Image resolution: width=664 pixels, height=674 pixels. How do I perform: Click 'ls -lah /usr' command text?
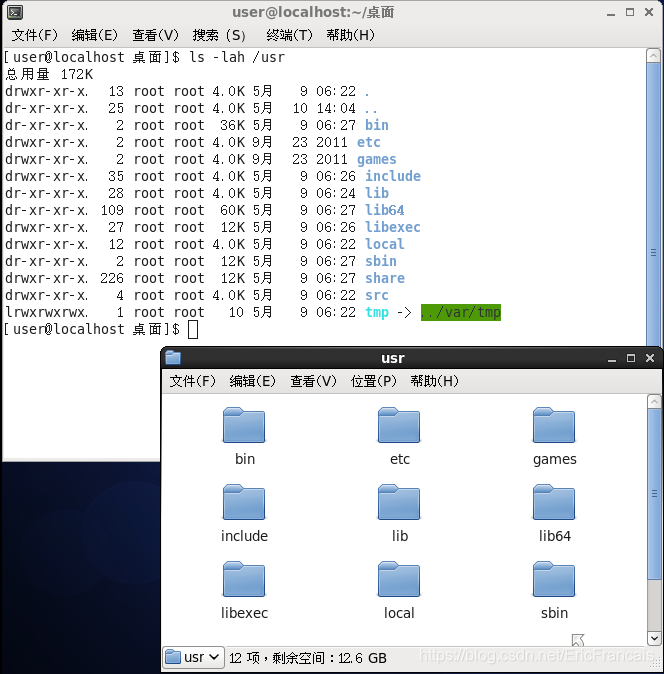pyautogui.click(x=237, y=57)
